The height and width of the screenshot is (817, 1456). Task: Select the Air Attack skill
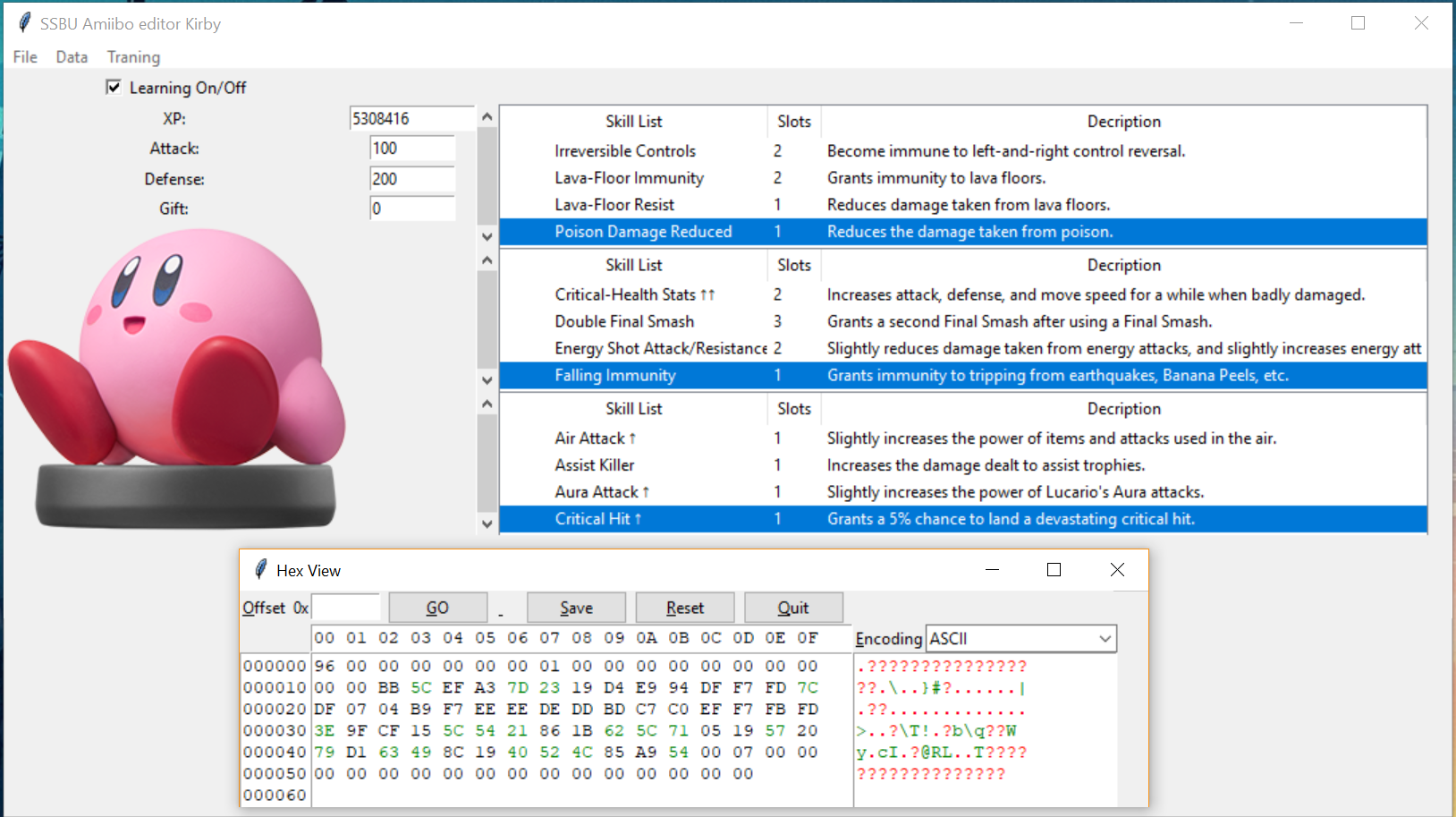(x=963, y=438)
